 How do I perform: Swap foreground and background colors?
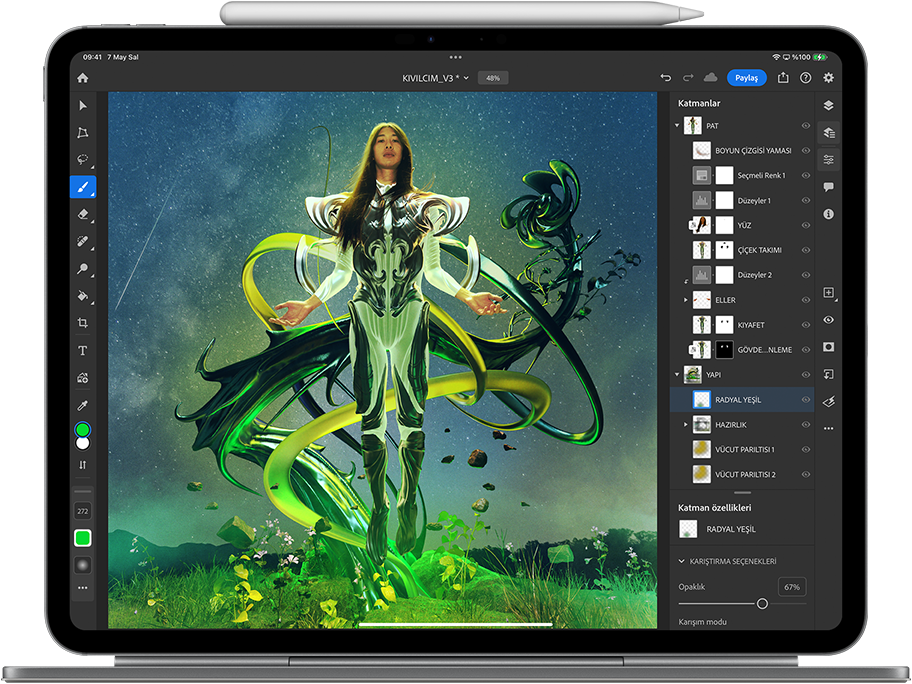(83, 465)
